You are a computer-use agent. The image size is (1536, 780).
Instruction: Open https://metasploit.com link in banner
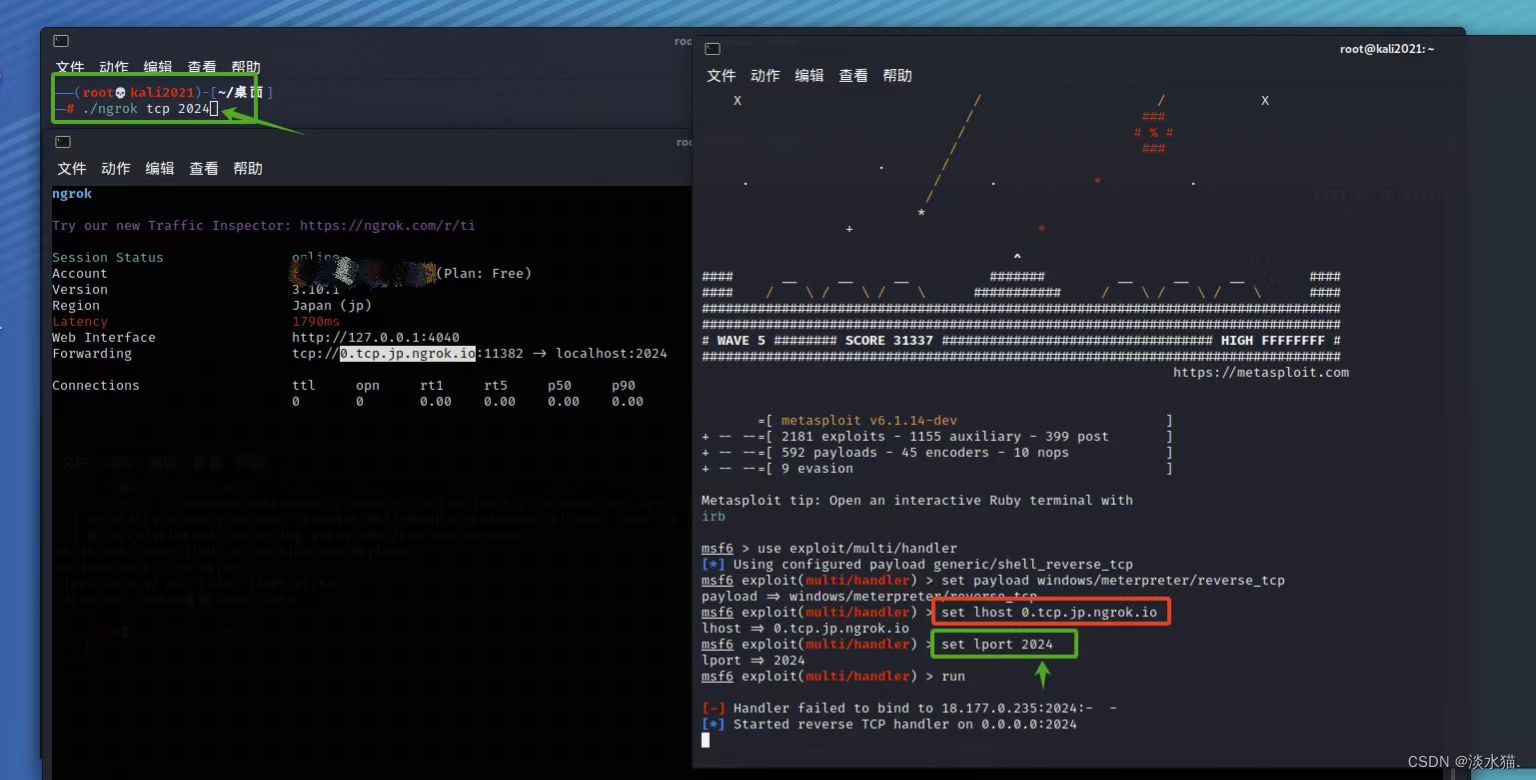pyautogui.click(x=1261, y=372)
